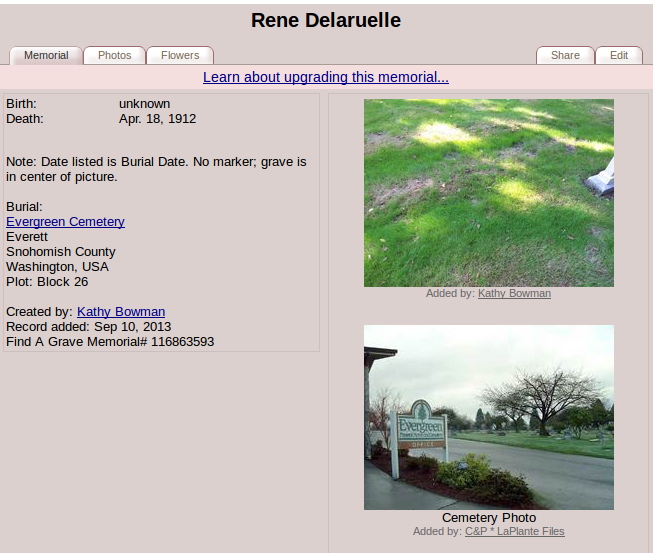656x553 pixels.
Task: Click 'Learn about upgrading this memorial' link
Action: (326, 77)
